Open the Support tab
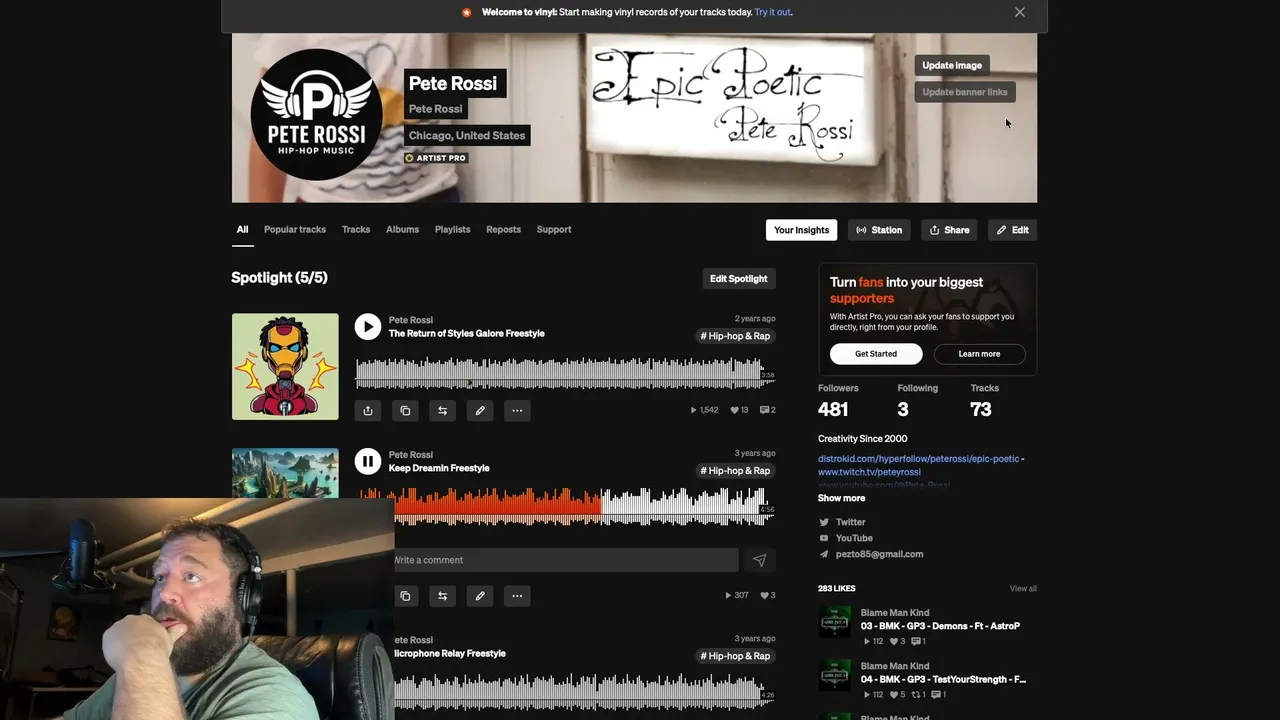Viewport: 1280px width, 720px height. click(554, 230)
